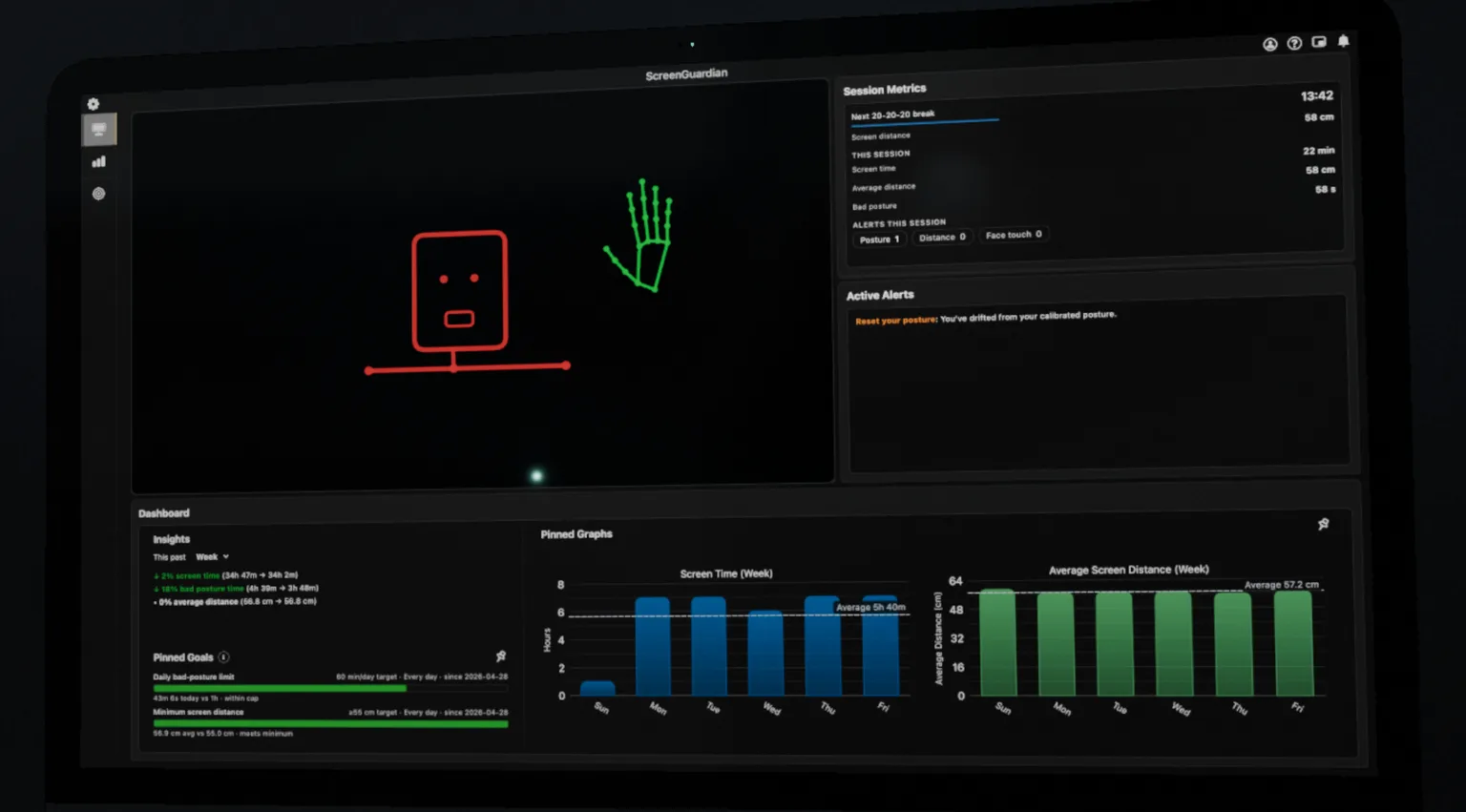The image size is (1466, 812).
Task: Click the 56.9 cm avg meets minimum status
Action: click(x=222, y=734)
